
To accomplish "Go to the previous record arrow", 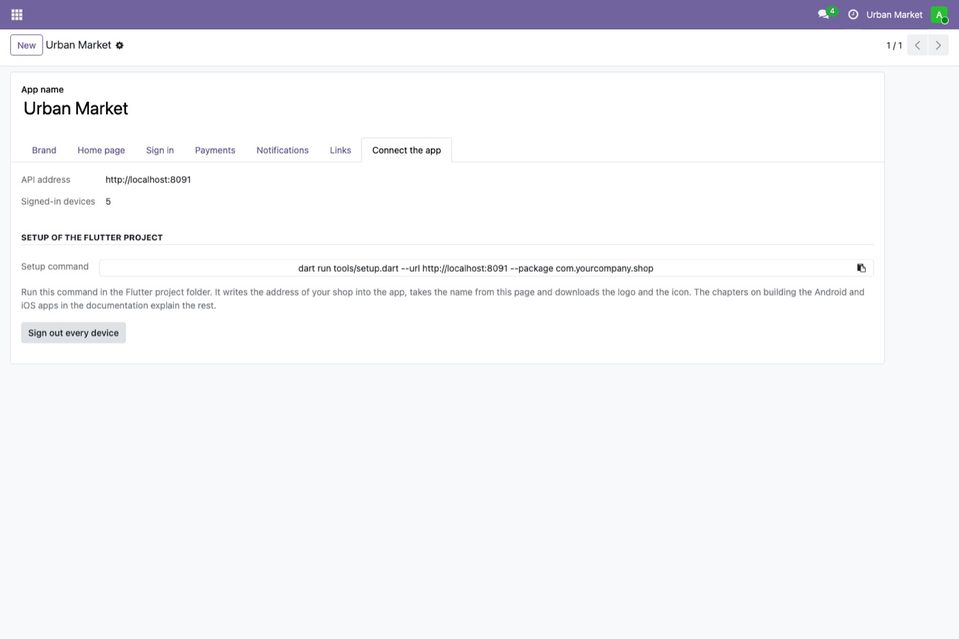I will (917, 45).
